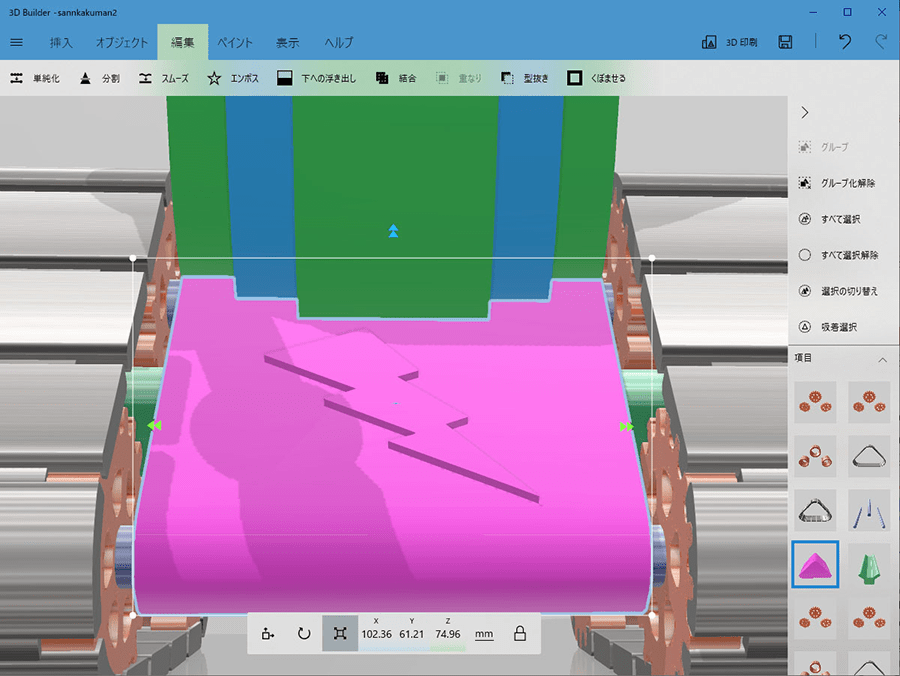Edit the X value 102.36

tap(377, 634)
